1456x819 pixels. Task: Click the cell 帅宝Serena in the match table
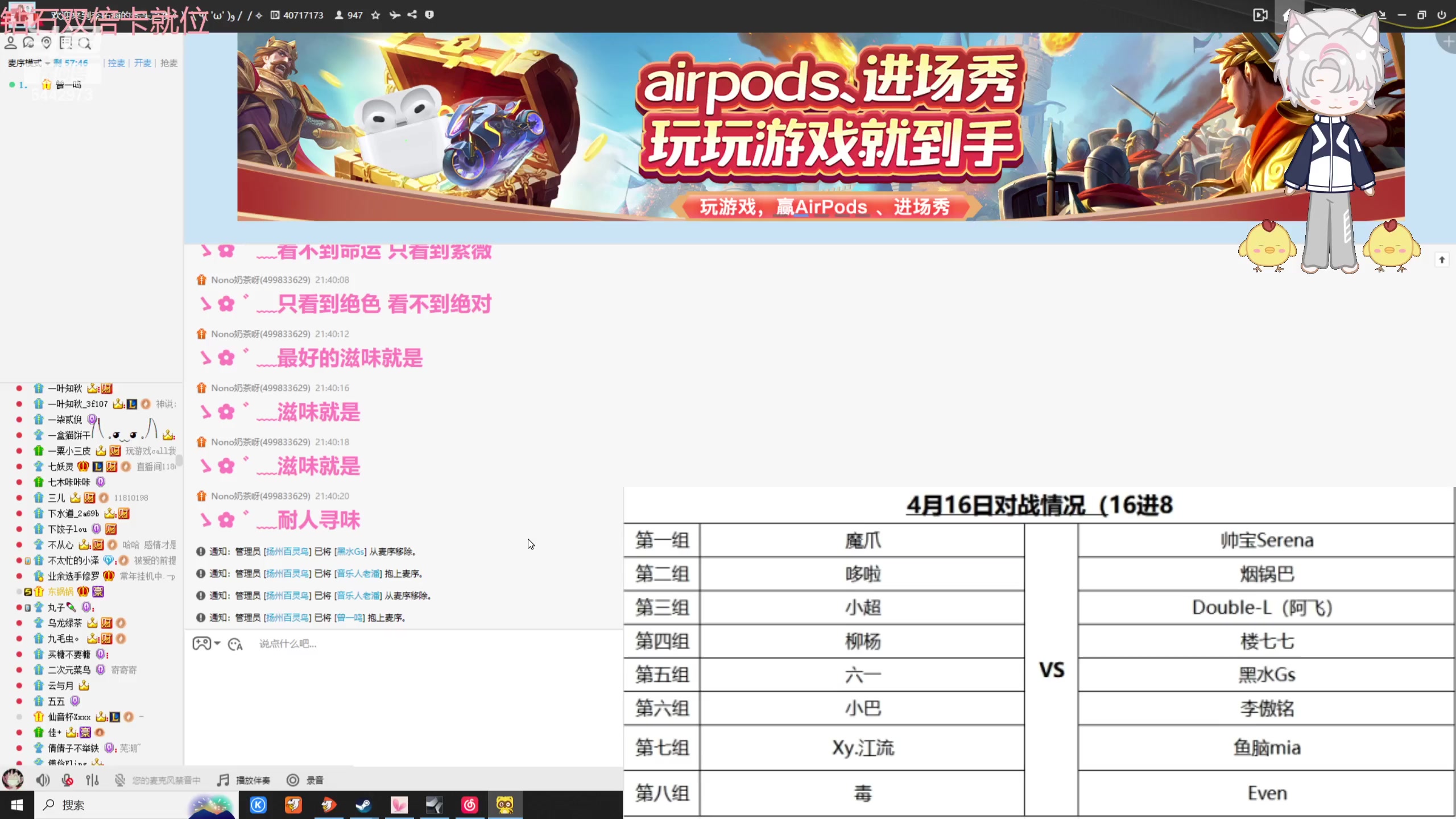pyautogui.click(x=1267, y=540)
